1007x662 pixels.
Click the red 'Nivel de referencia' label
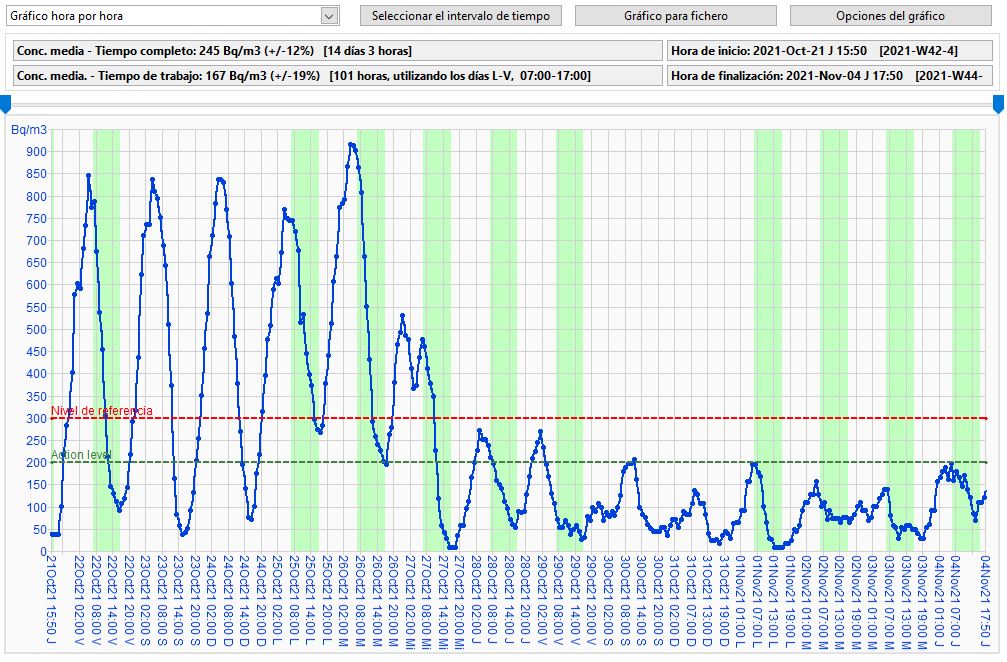102,411
